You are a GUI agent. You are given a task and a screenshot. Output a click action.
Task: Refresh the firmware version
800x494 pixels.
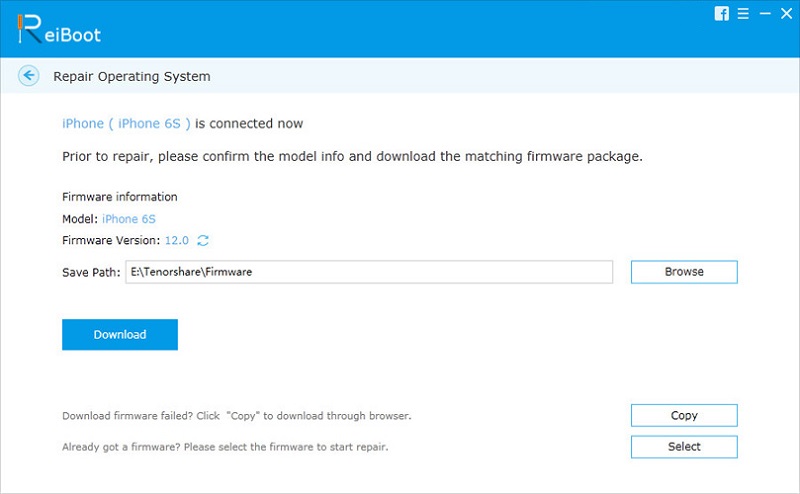click(x=203, y=240)
